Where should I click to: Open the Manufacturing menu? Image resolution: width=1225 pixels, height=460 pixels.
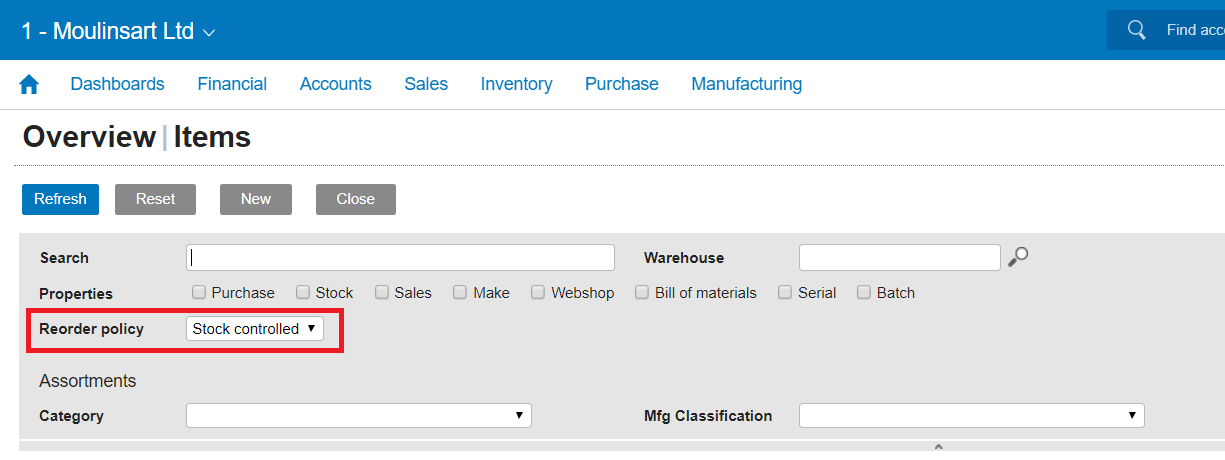click(746, 84)
